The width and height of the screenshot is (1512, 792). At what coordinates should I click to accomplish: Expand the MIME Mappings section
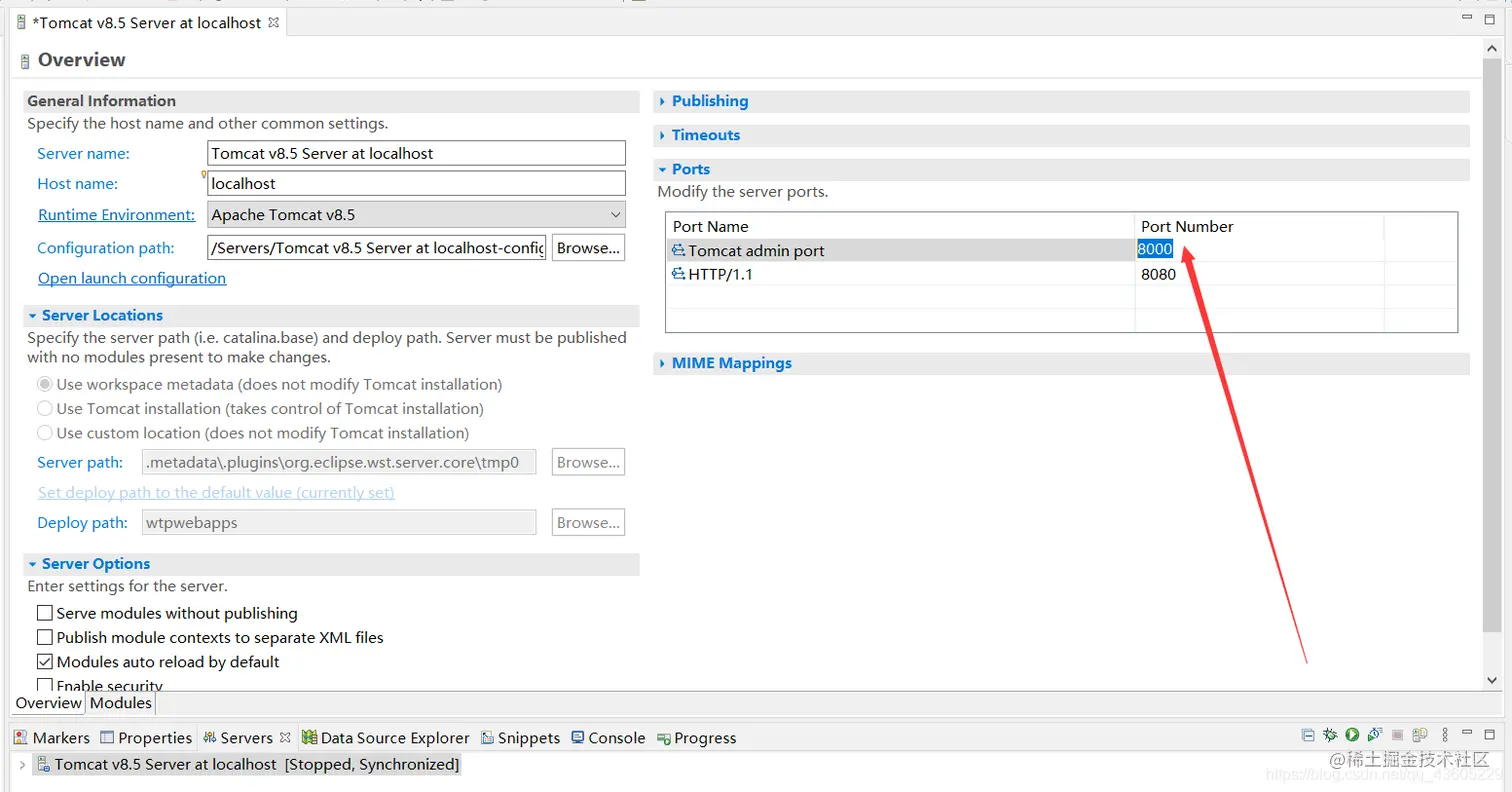[x=731, y=363]
